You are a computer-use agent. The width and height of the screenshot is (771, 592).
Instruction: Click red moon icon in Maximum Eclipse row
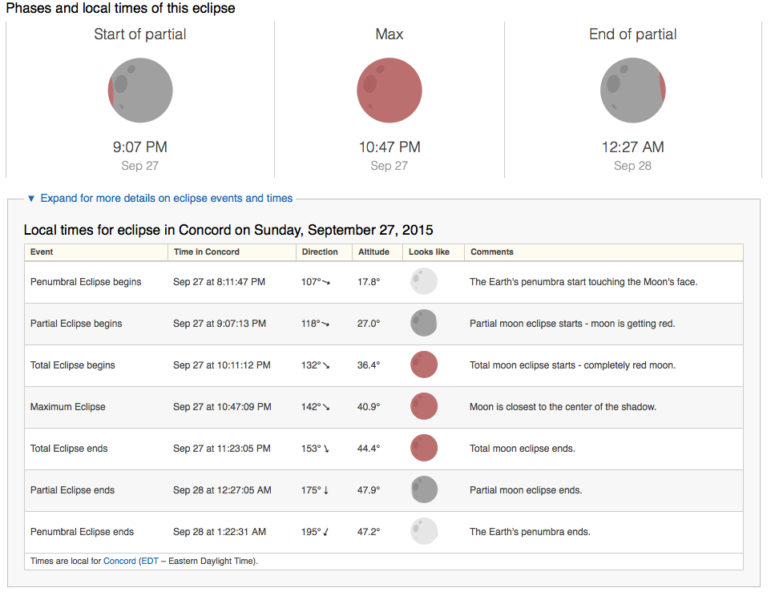pos(424,407)
